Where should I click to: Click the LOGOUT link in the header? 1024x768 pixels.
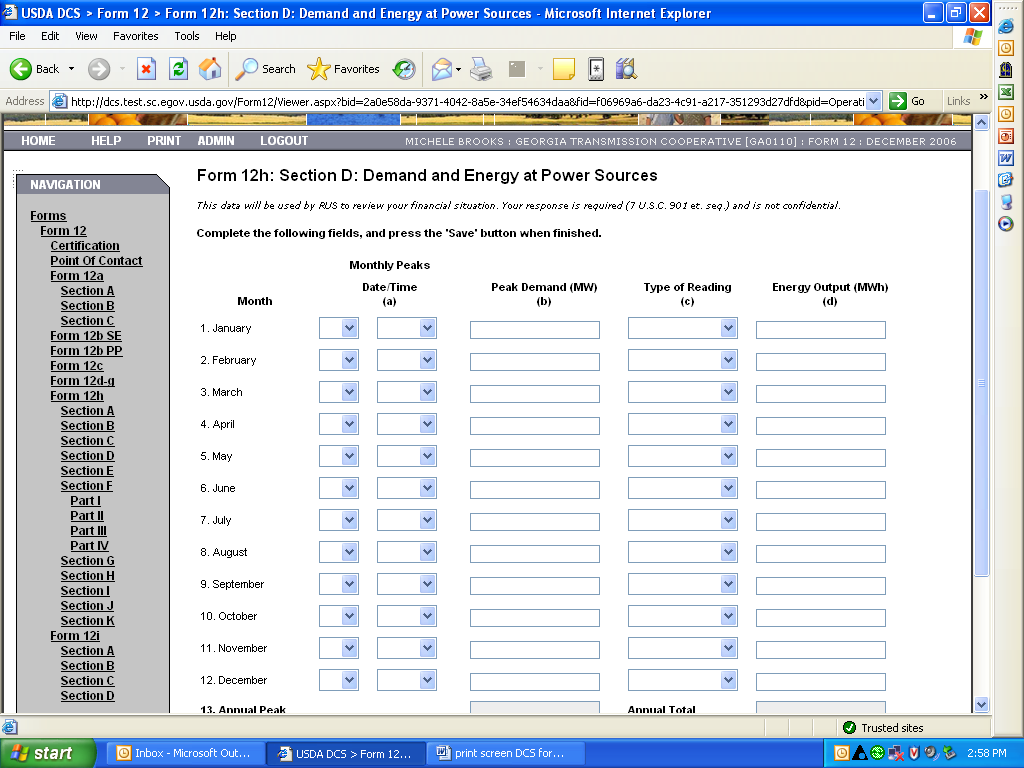284,141
